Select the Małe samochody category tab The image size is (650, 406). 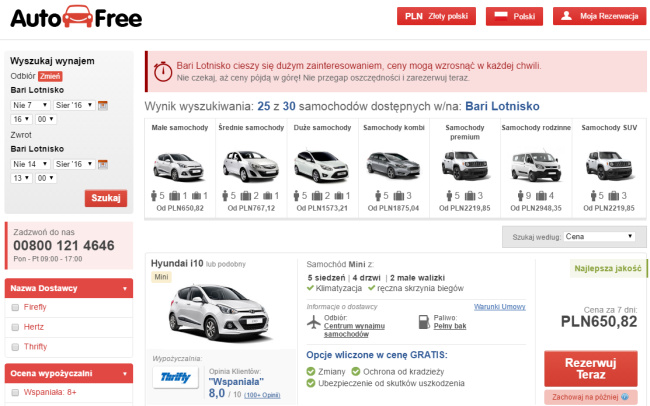(180, 170)
